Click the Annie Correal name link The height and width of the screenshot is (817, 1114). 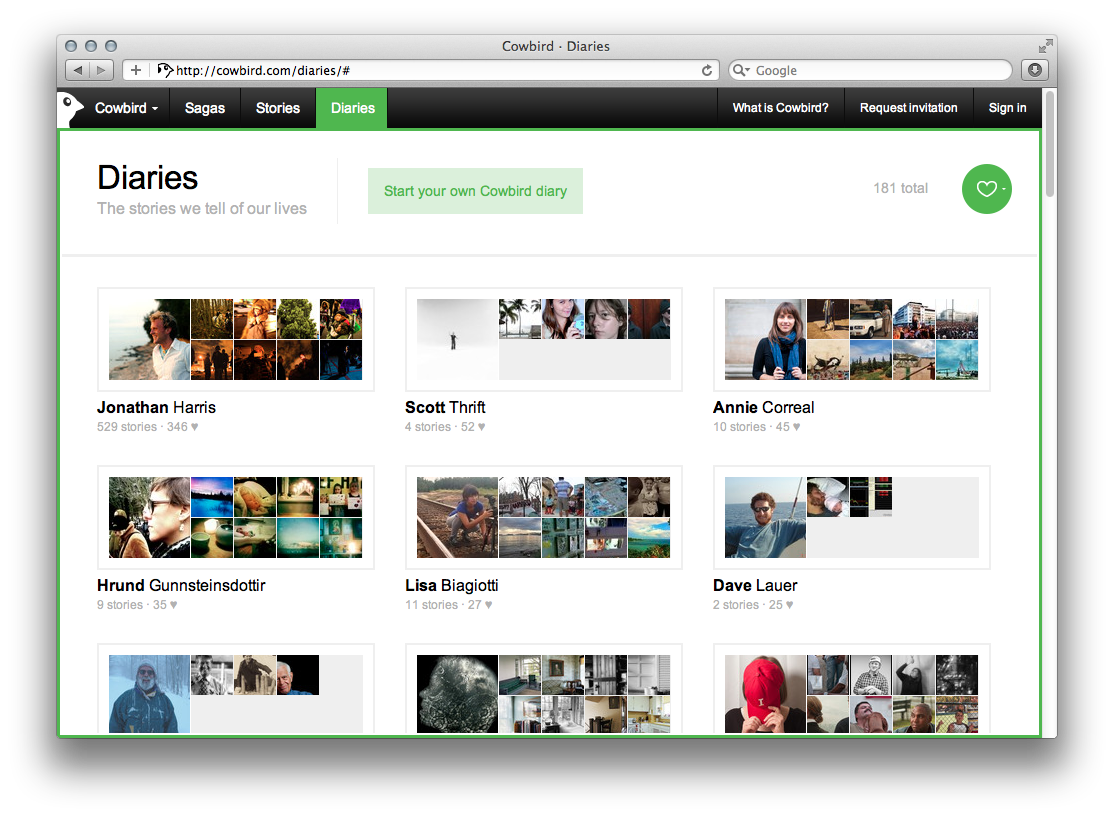(763, 407)
